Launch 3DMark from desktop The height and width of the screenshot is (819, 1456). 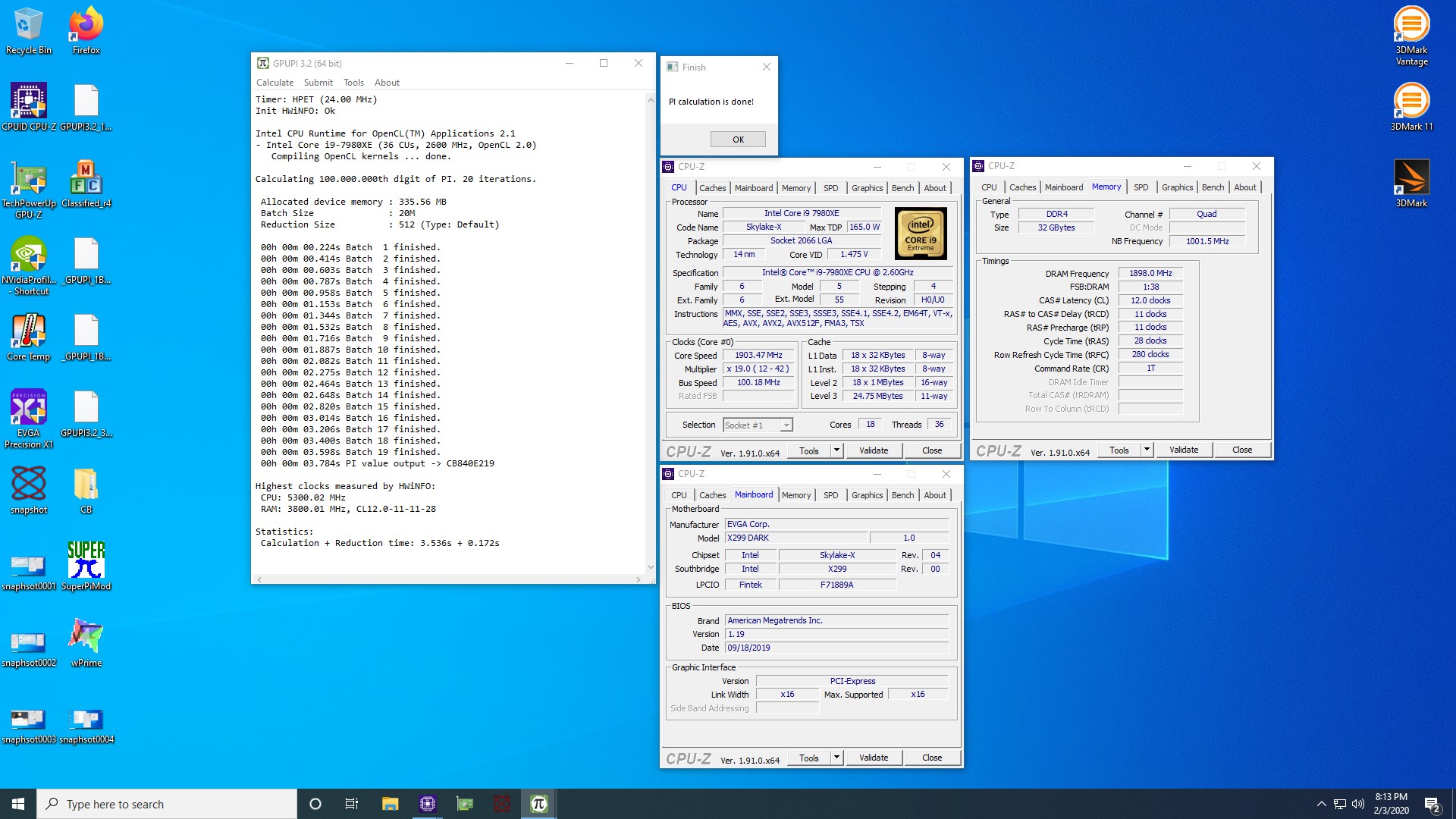1411,184
